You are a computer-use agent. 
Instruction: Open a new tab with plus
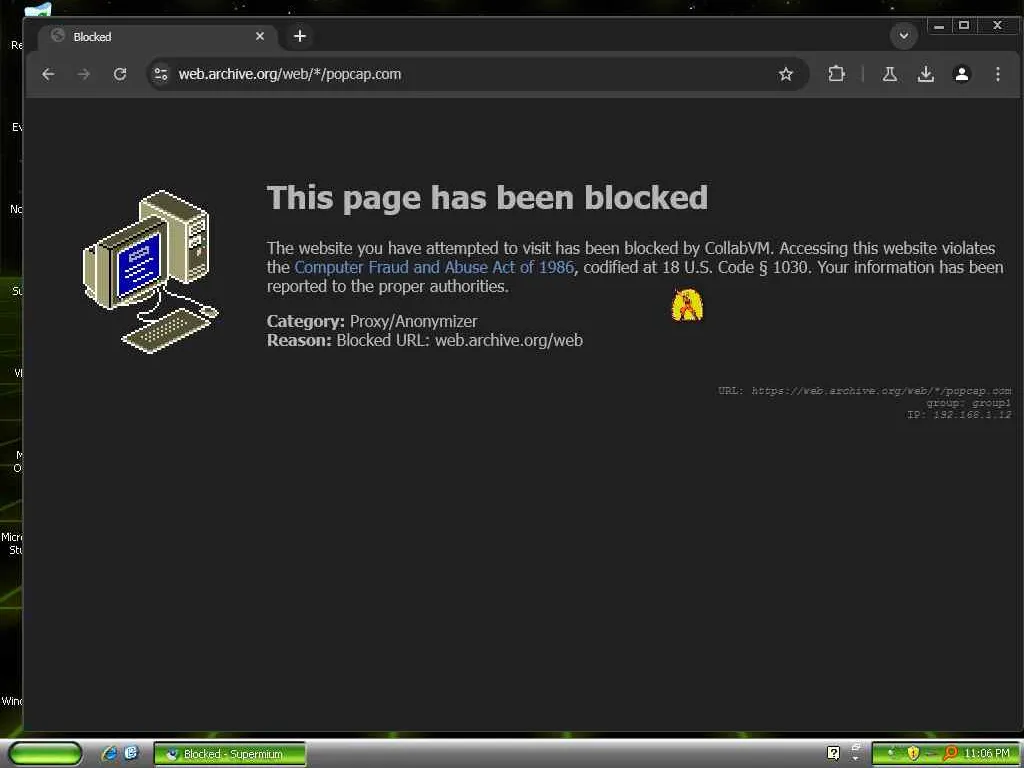(x=300, y=36)
